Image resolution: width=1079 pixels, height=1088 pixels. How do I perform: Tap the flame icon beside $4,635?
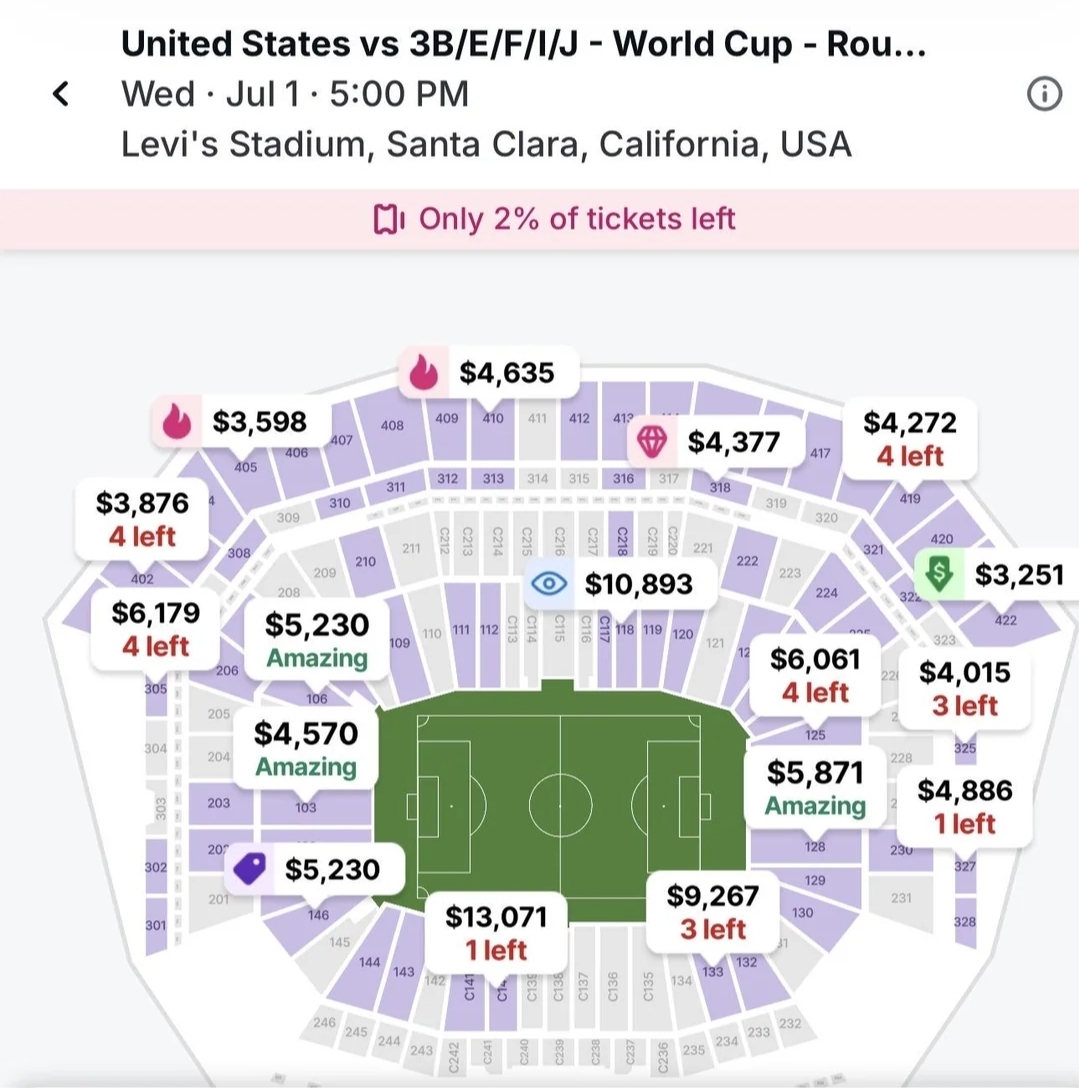pyautogui.click(x=423, y=372)
